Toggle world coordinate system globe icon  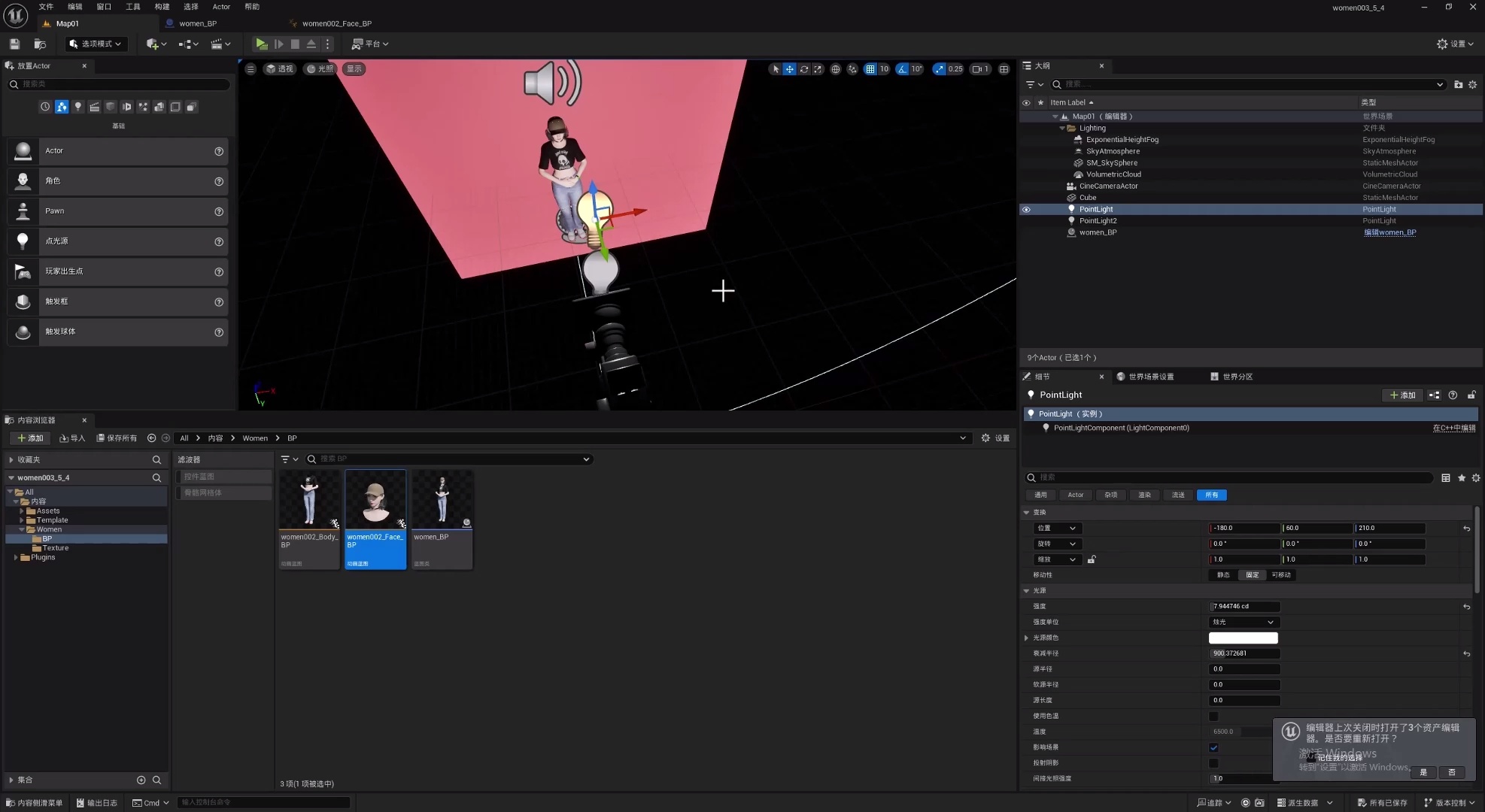835,69
